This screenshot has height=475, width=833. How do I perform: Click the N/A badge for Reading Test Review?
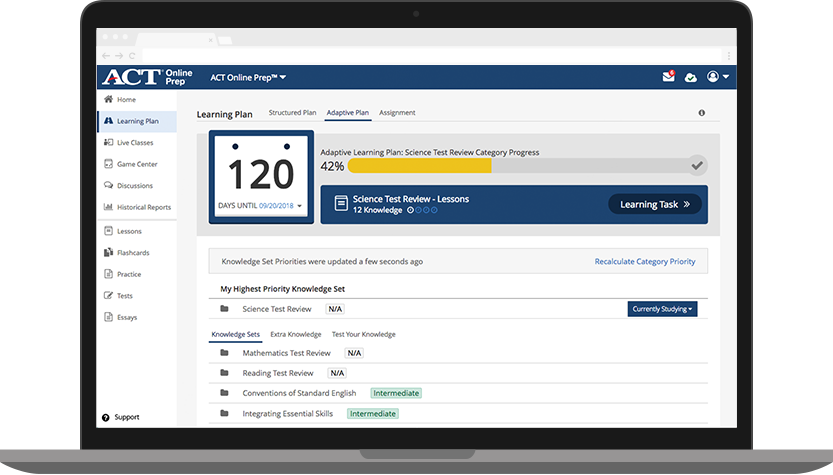pos(337,373)
